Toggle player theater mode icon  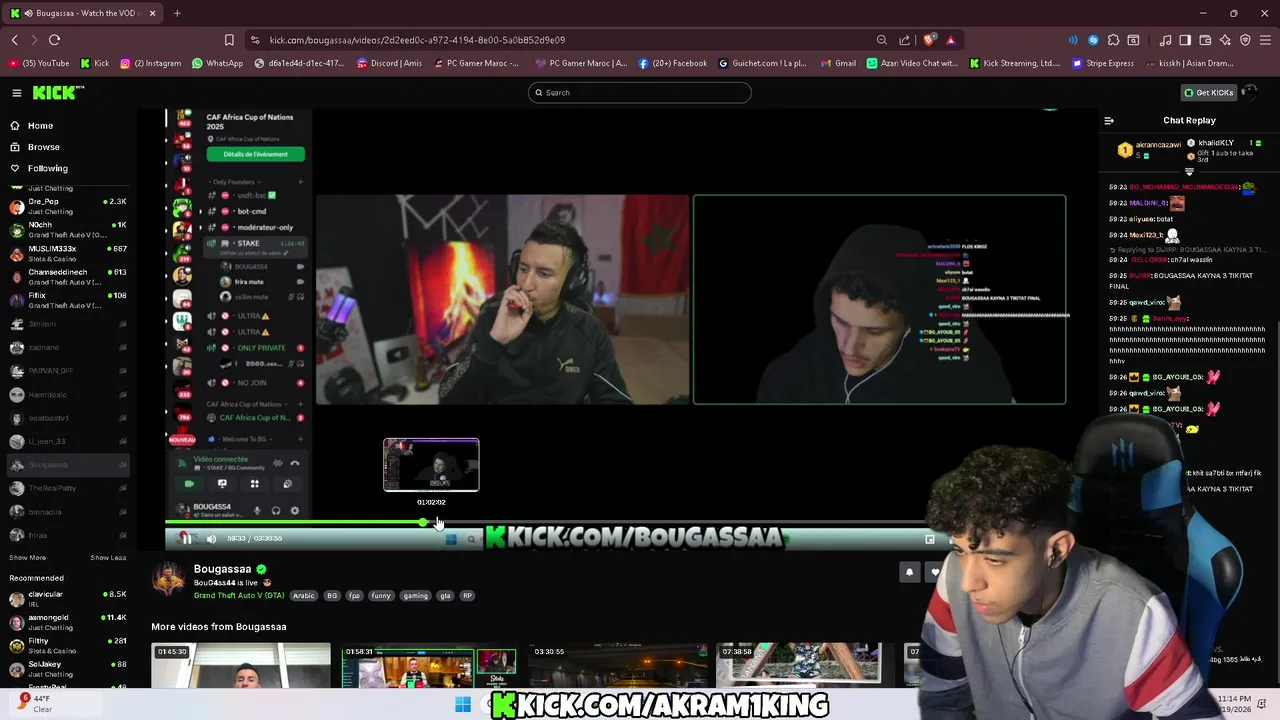[929, 539]
